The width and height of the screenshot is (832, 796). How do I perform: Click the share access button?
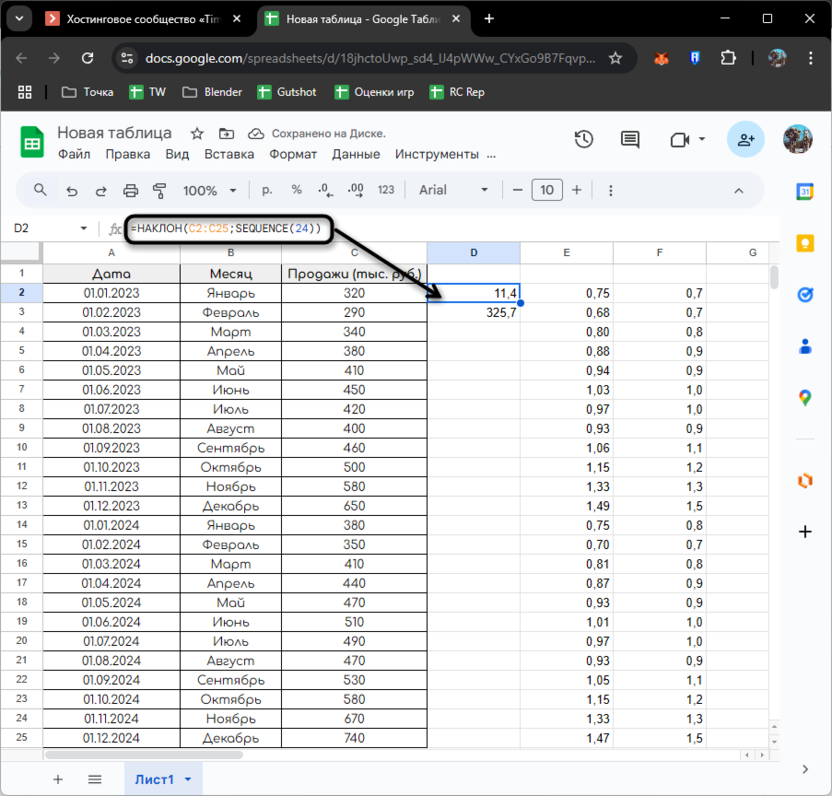[x=746, y=140]
